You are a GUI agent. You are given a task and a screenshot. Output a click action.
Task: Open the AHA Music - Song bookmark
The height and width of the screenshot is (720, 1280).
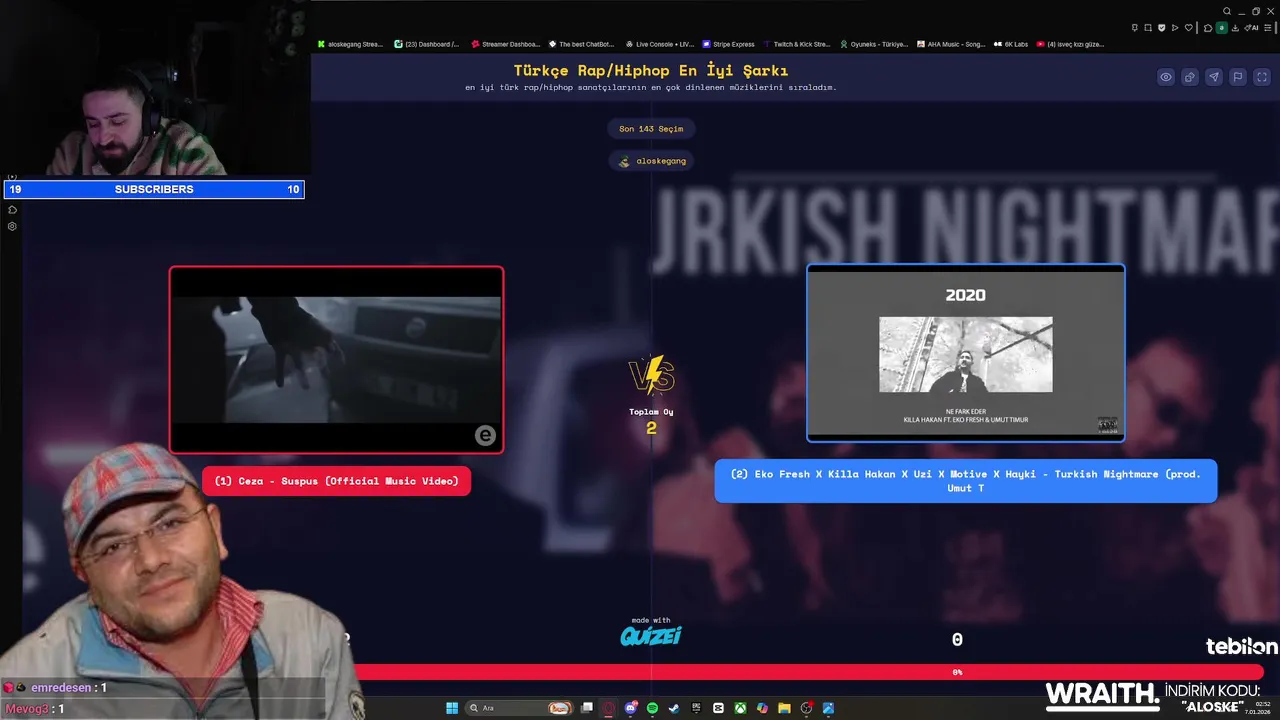click(951, 44)
